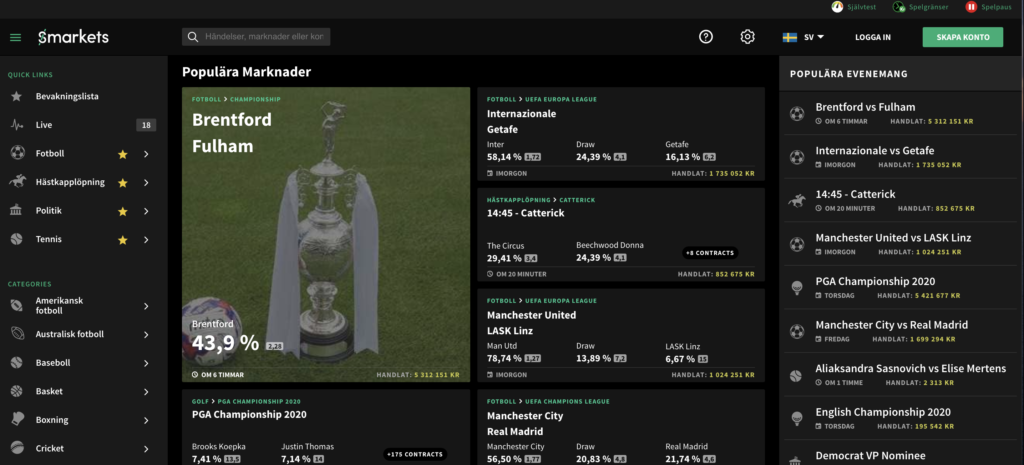Open the help question mark icon
Image resolution: width=1024 pixels, height=465 pixels.
click(x=706, y=37)
